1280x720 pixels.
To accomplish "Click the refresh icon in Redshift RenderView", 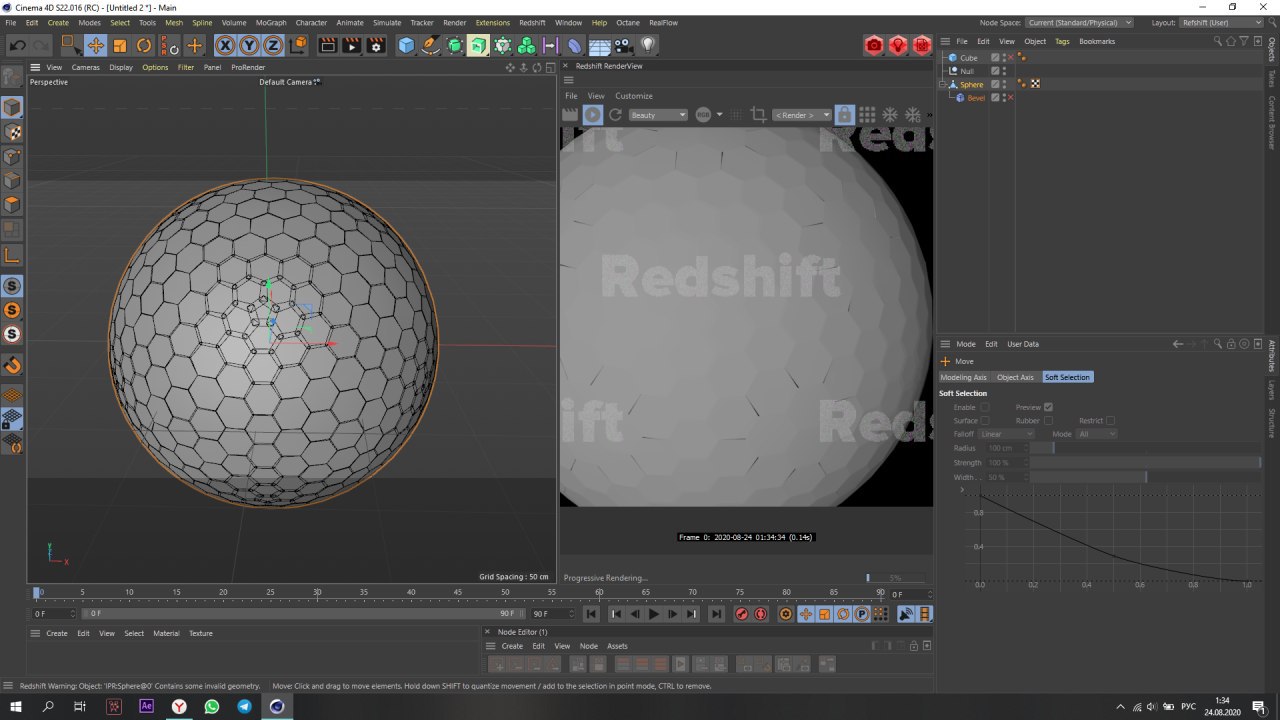I will click(616, 115).
